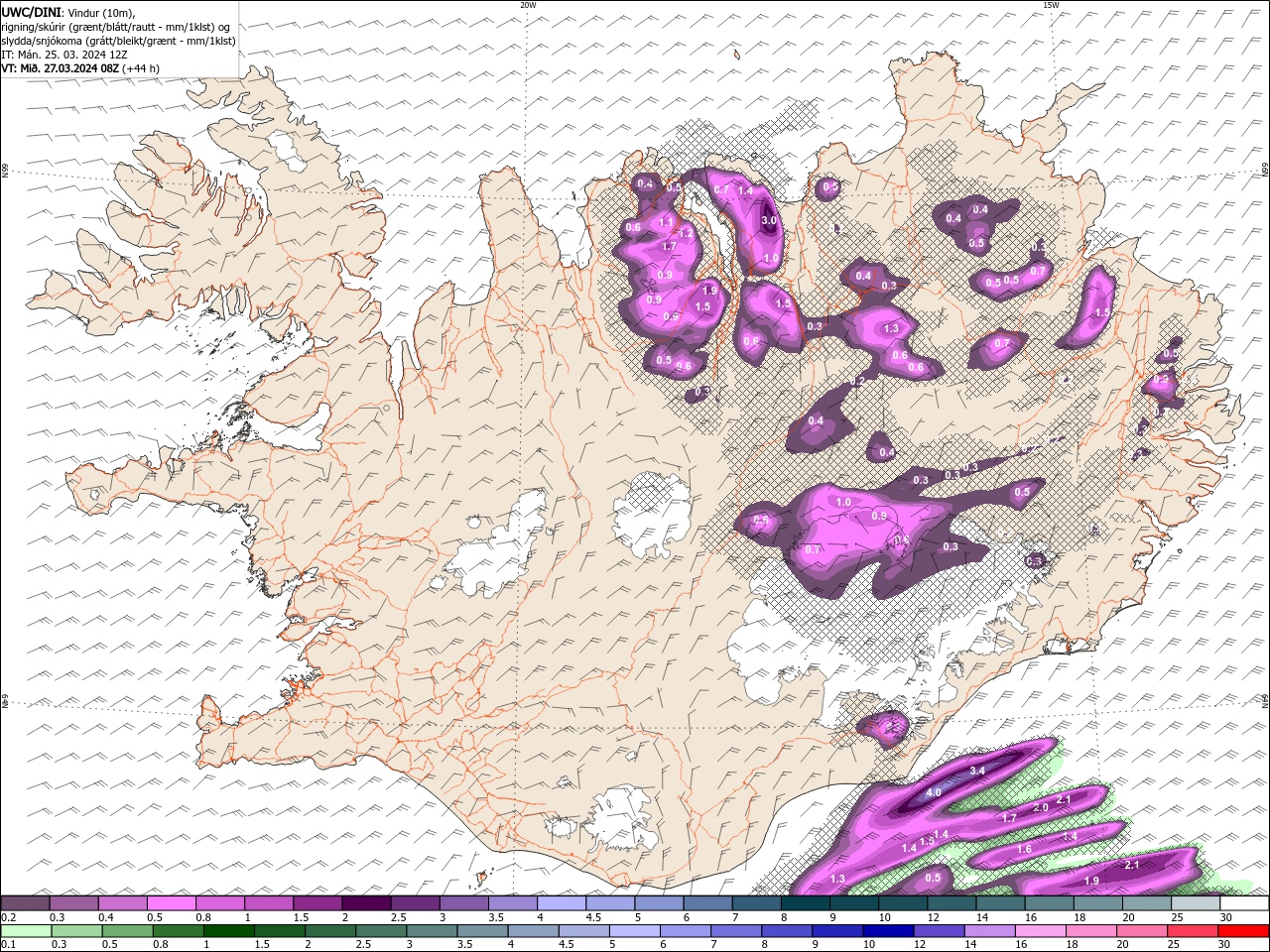This screenshot has height=952, width=1270.
Task: Select the light lavender 4 snow legend swatch
Action: point(562,903)
